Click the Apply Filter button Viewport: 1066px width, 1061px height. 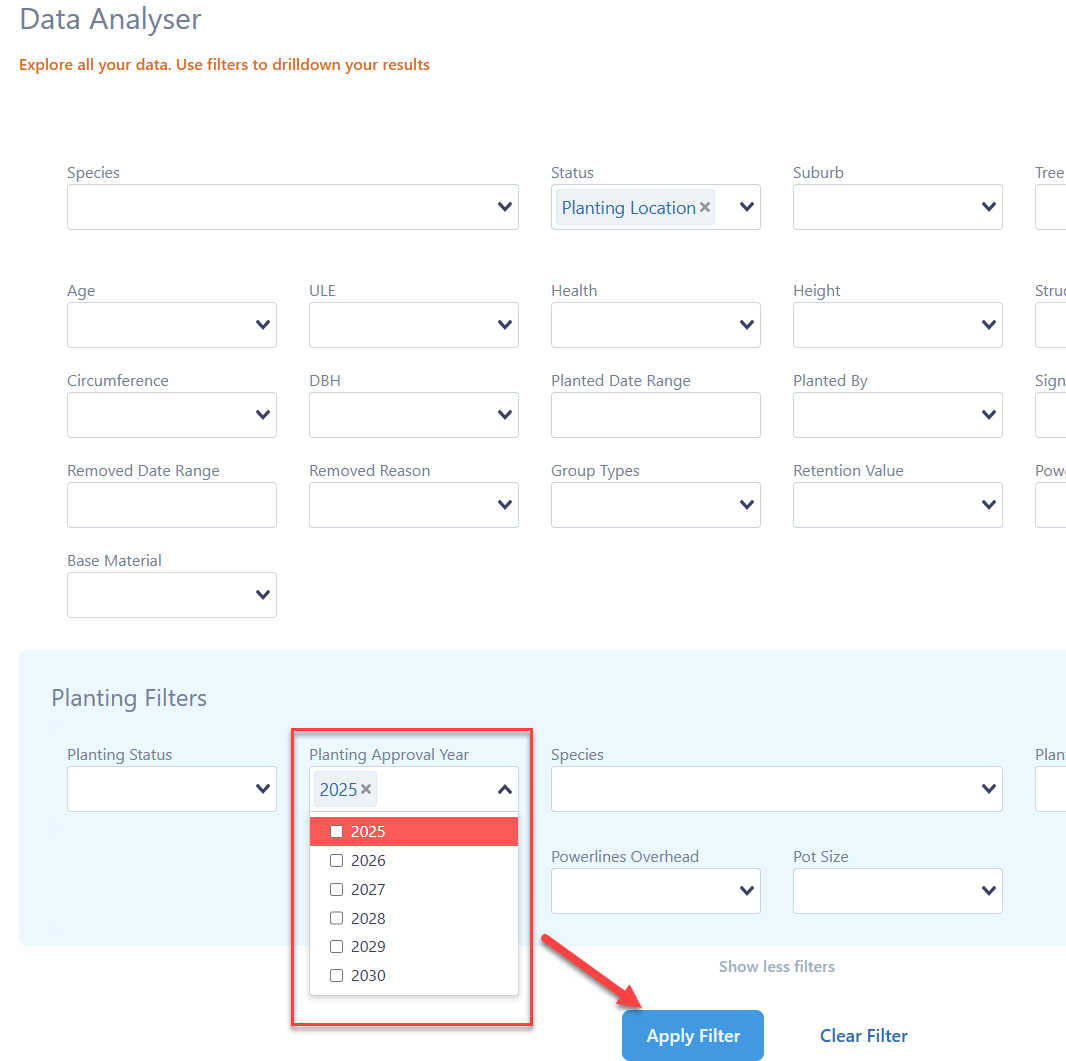click(693, 1036)
